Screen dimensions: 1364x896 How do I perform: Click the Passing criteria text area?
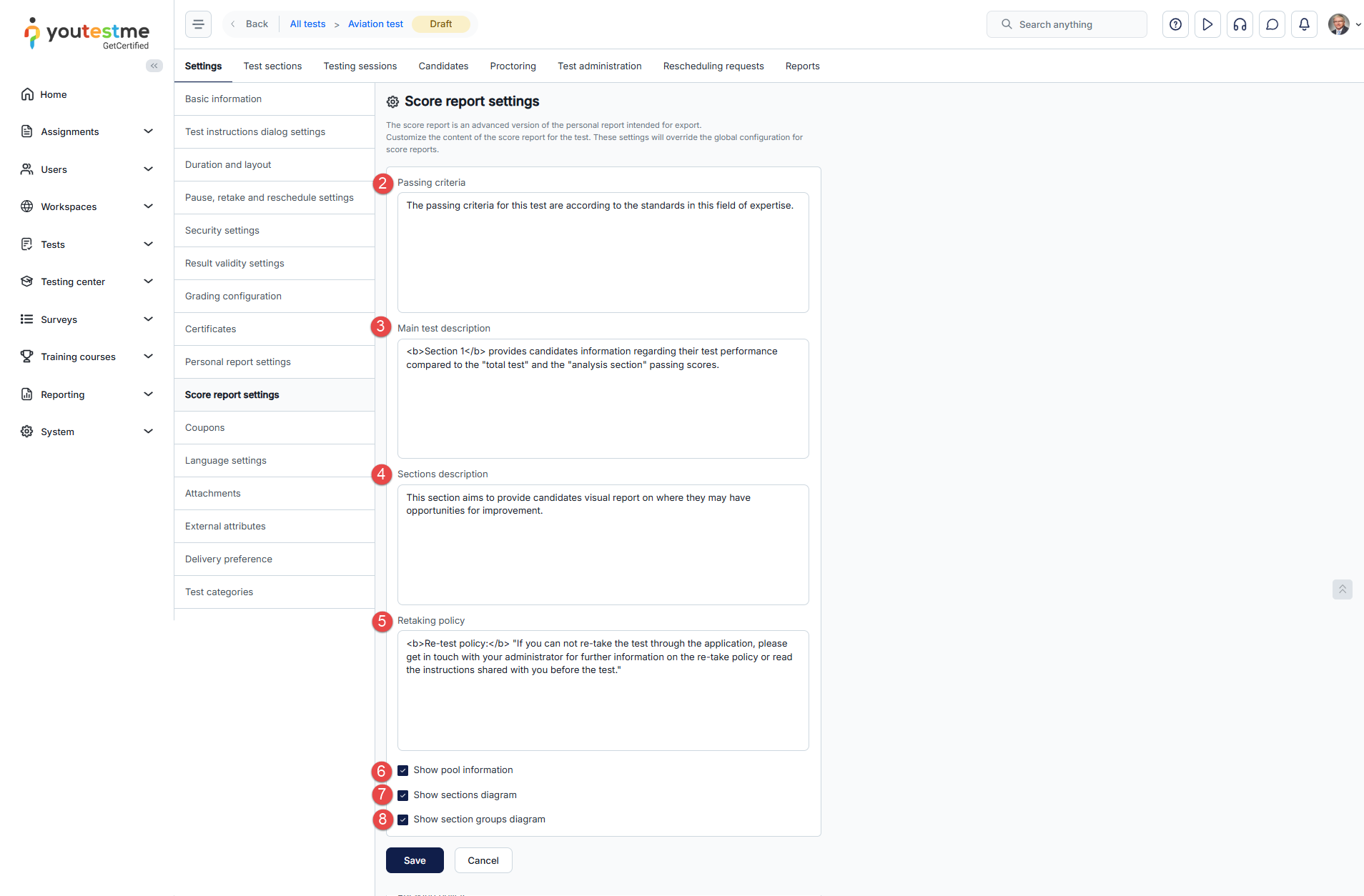click(x=603, y=252)
